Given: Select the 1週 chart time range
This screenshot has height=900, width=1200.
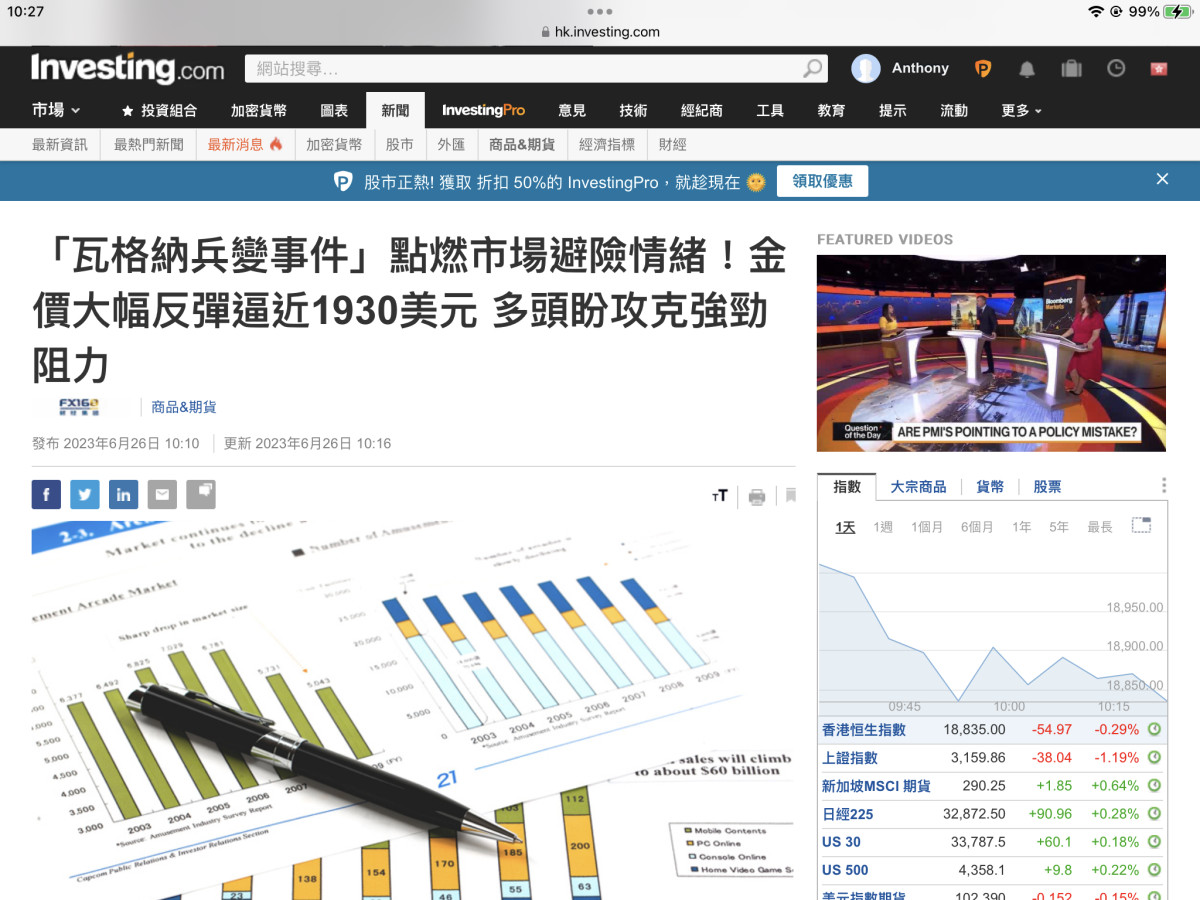Looking at the screenshot, I should tap(882, 527).
